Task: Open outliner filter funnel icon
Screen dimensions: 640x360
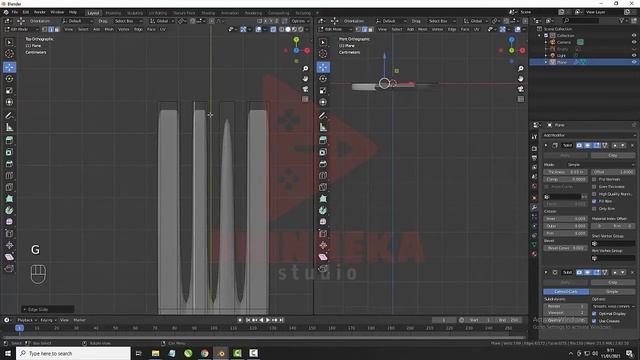Action: (622, 20)
